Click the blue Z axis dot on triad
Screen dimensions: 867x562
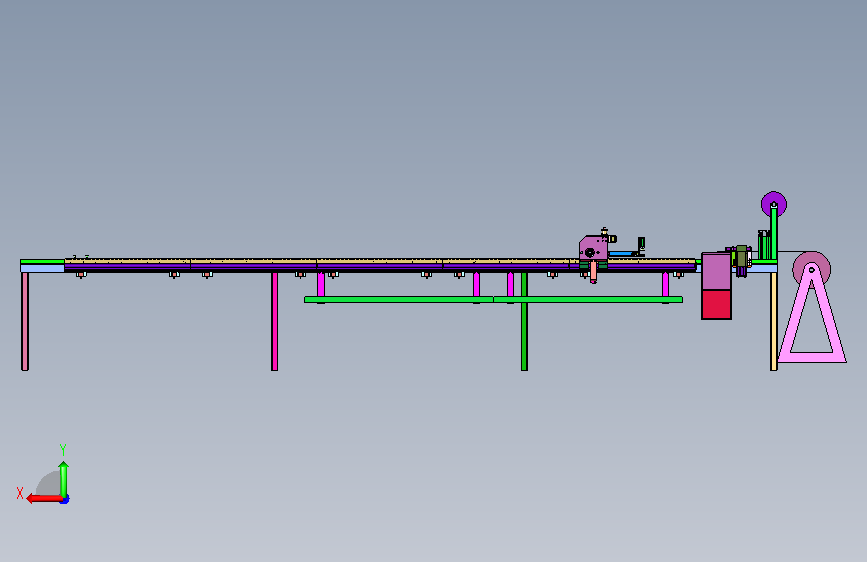pos(65,500)
